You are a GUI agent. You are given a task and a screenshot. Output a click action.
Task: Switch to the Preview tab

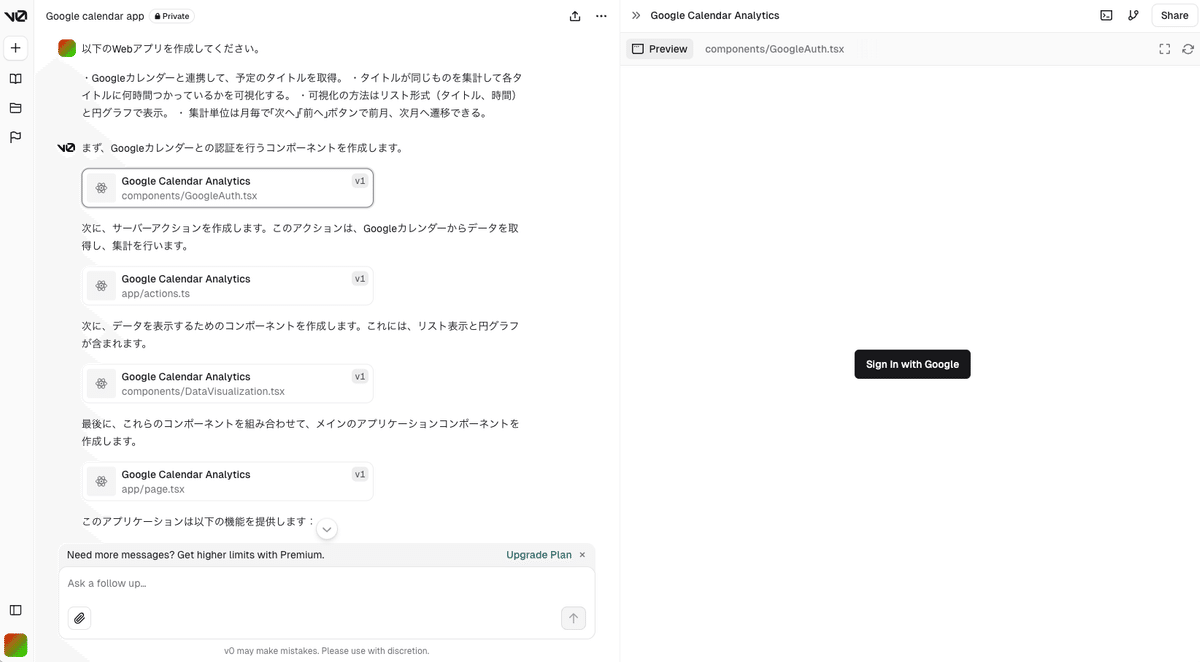click(x=660, y=49)
